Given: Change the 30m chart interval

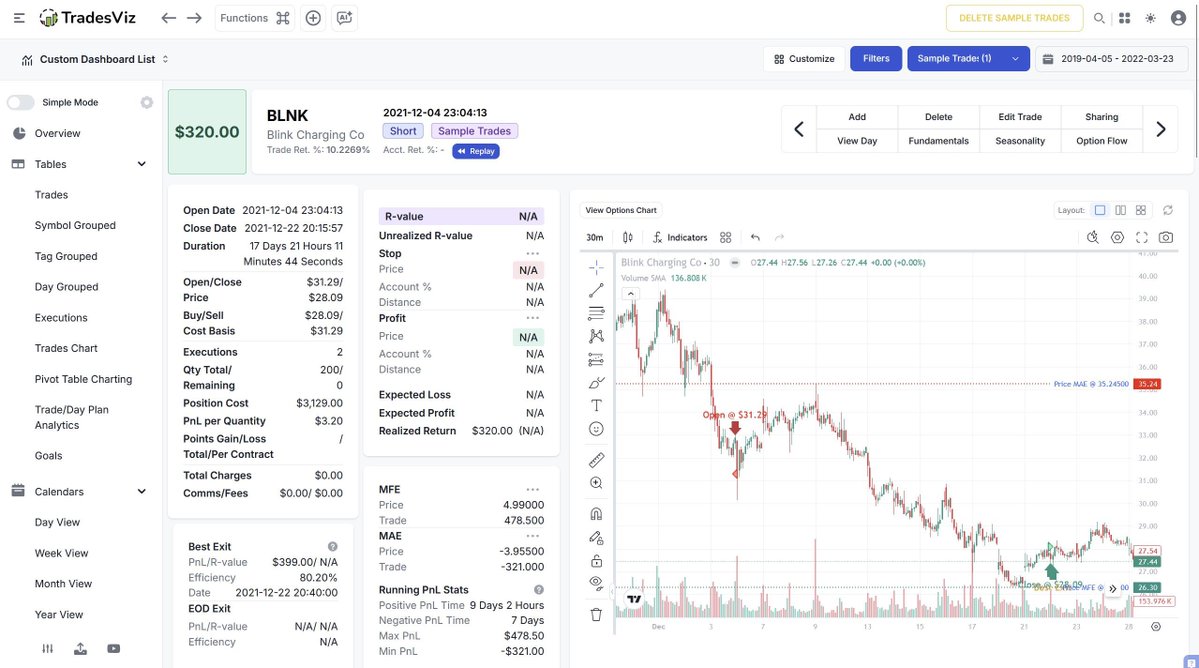Looking at the screenshot, I should pyautogui.click(x=595, y=238).
